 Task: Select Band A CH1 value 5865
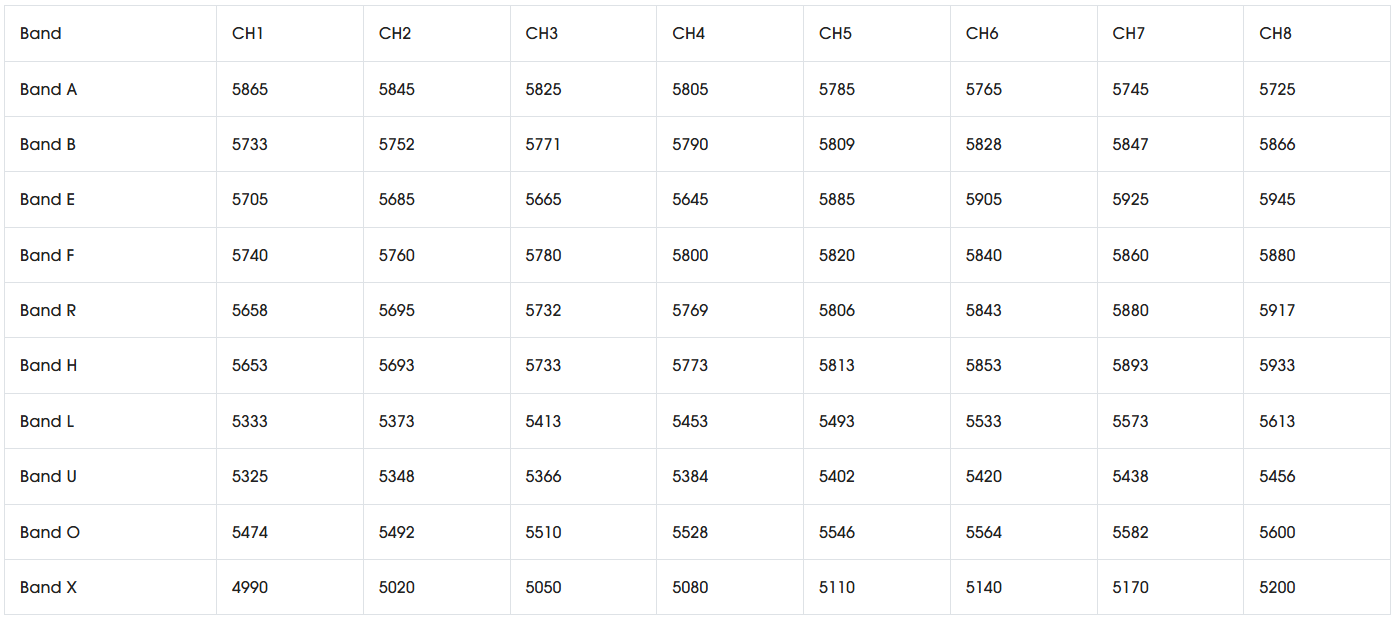(250, 90)
